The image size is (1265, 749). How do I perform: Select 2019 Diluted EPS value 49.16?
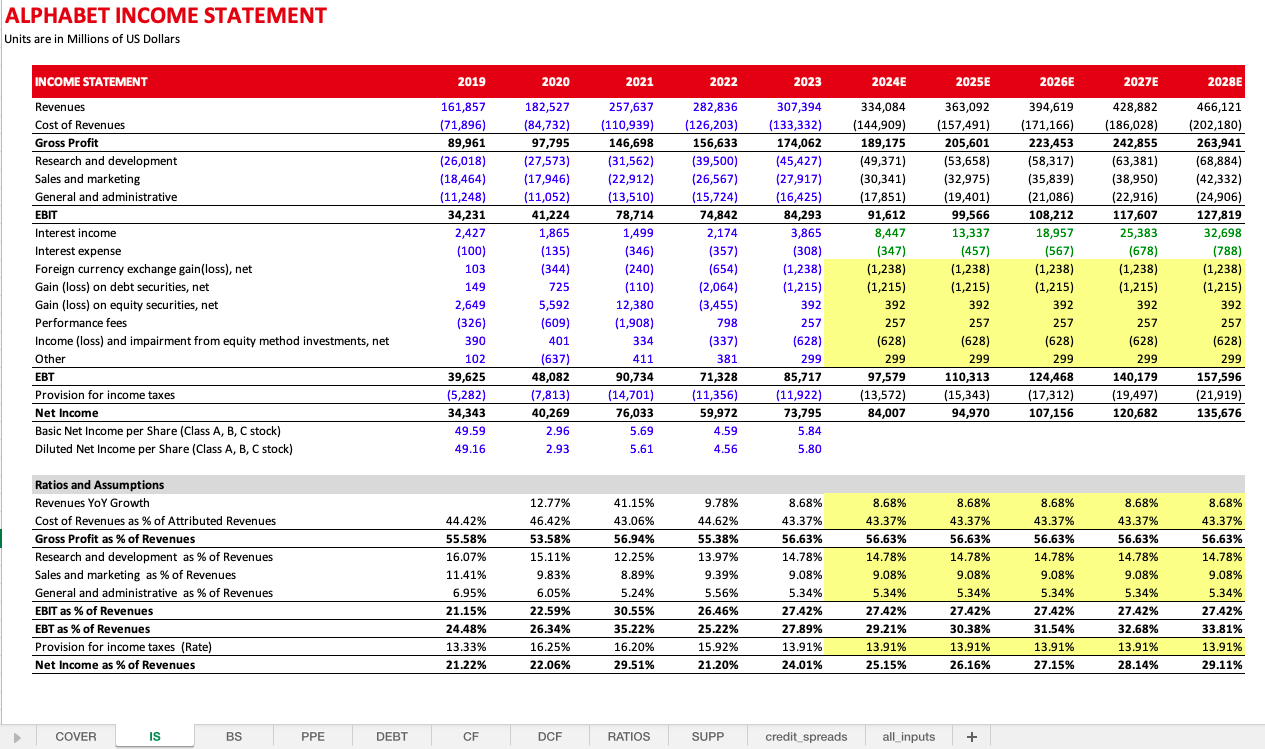click(x=470, y=449)
